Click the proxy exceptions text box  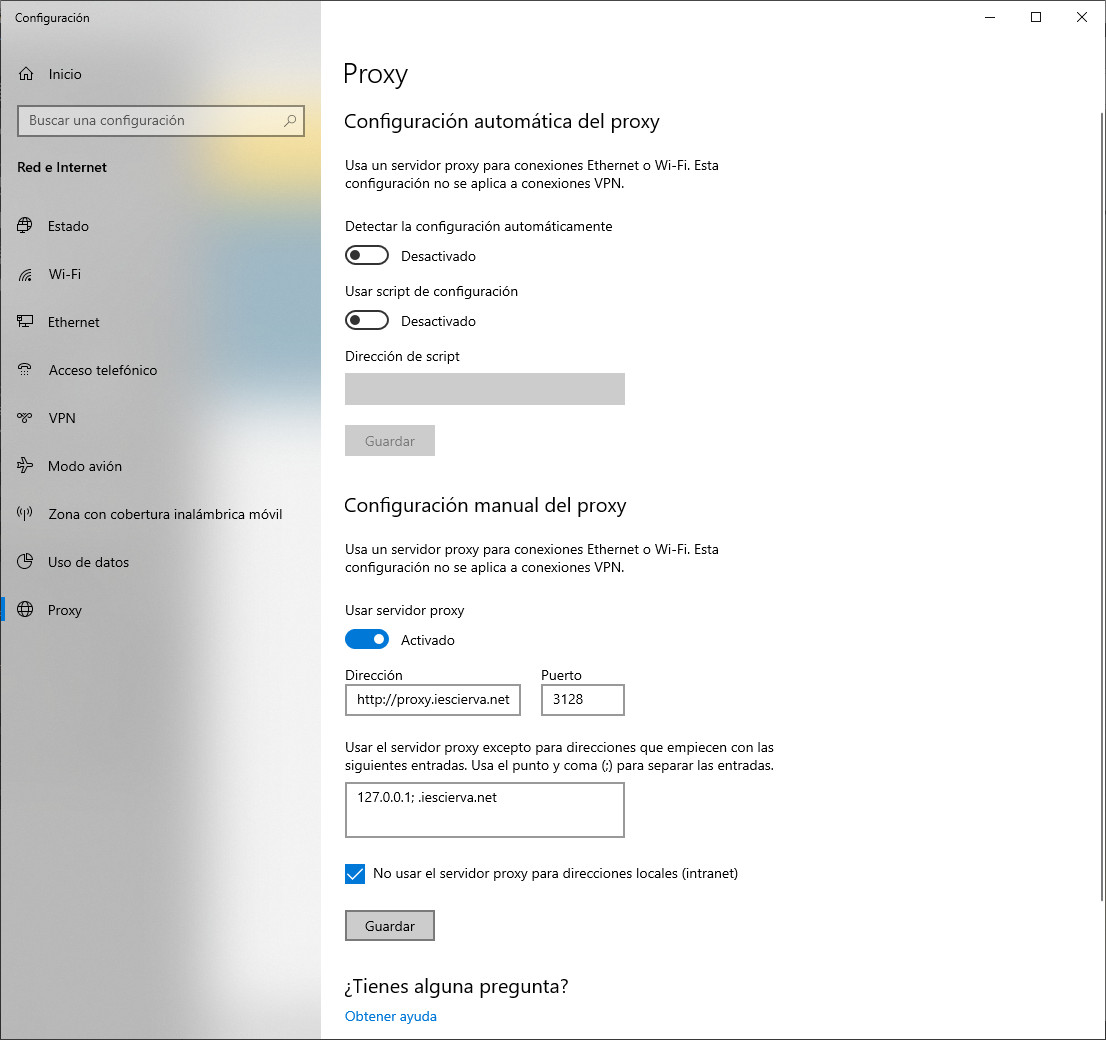point(484,810)
